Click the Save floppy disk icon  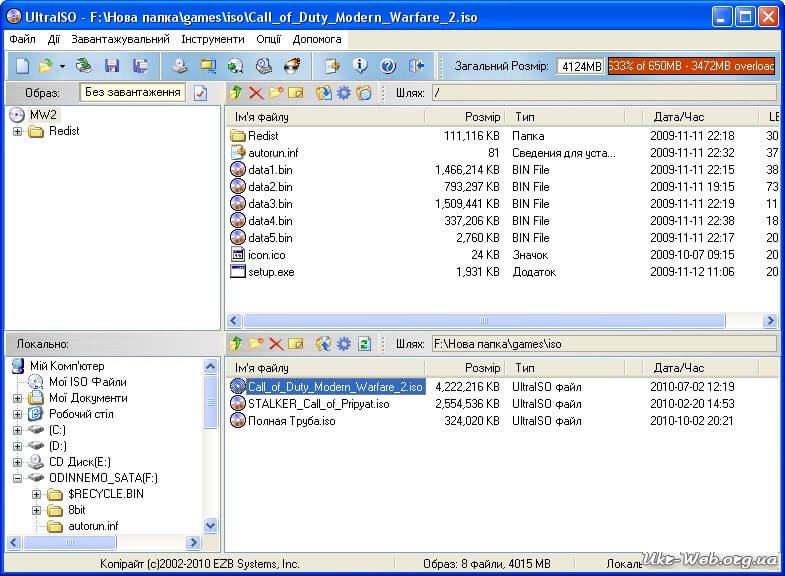point(112,66)
